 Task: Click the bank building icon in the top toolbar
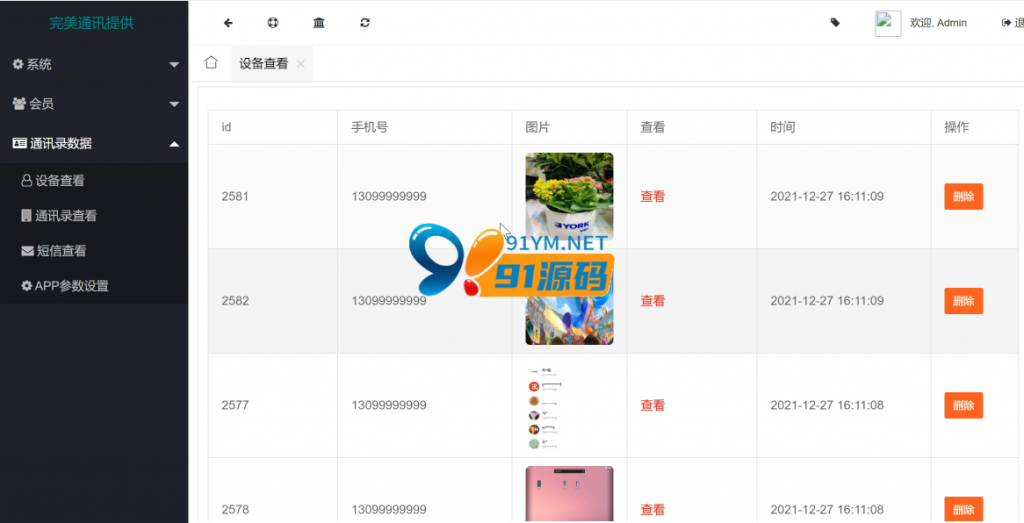click(319, 23)
